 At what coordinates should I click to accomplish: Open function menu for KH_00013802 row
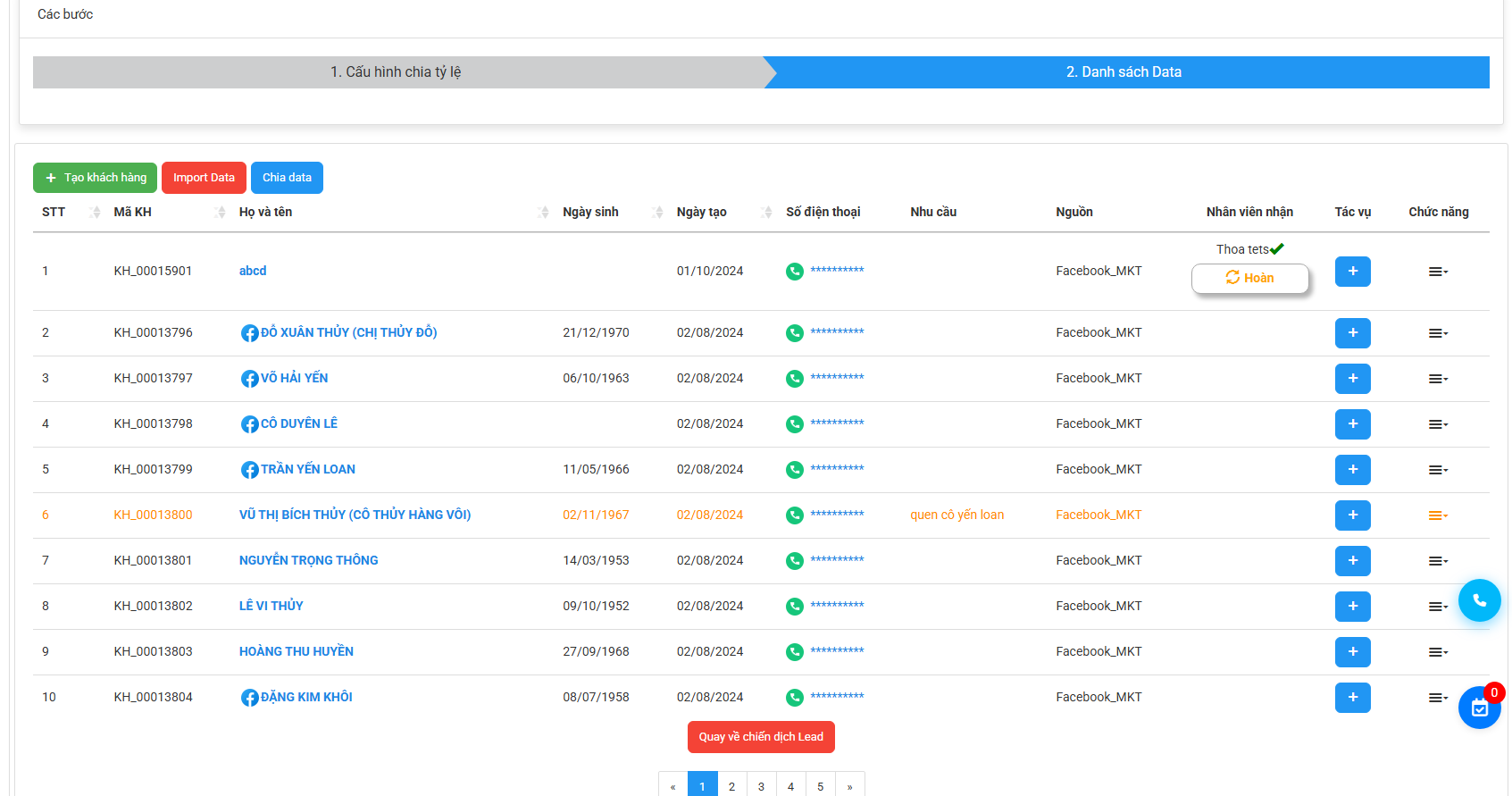[1438, 607]
